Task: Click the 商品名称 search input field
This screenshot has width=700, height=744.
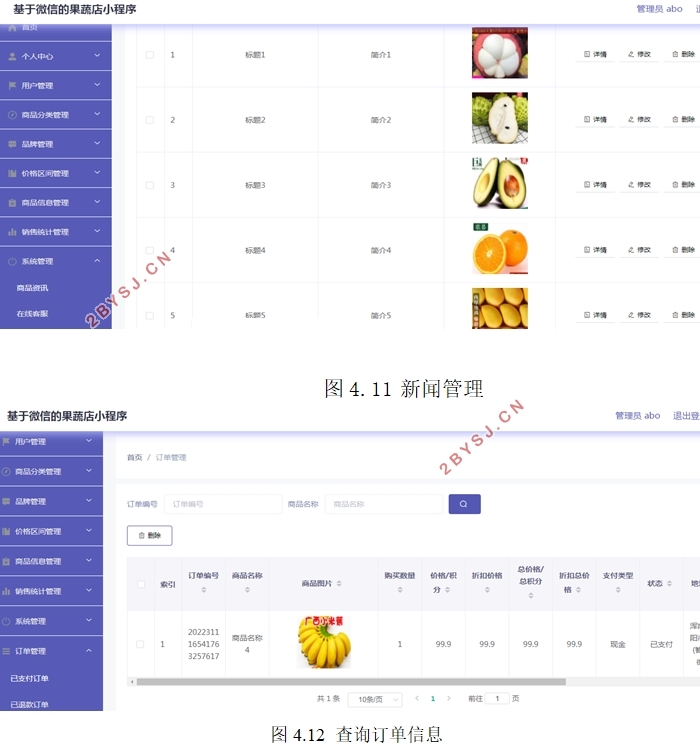Action: (x=384, y=504)
